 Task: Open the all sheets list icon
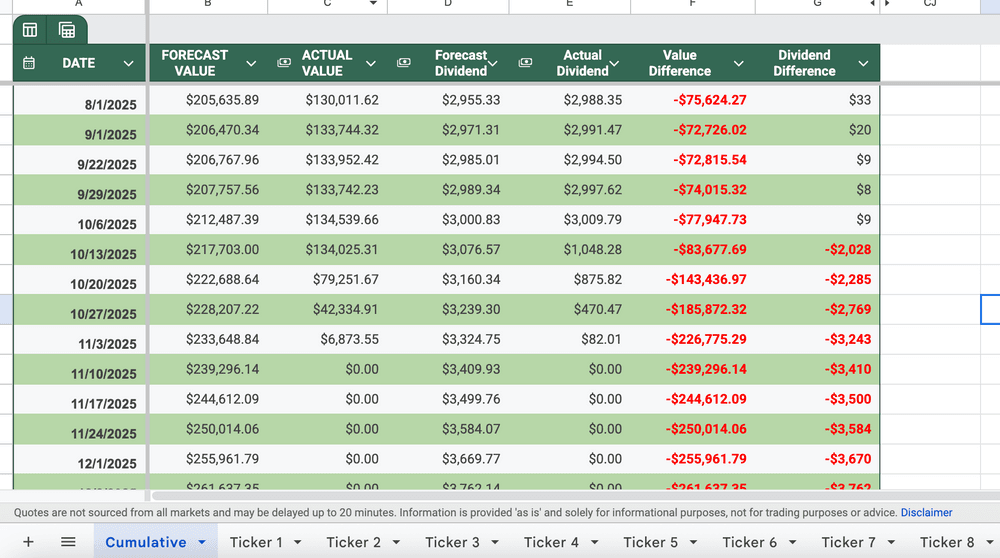coord(68,542)
